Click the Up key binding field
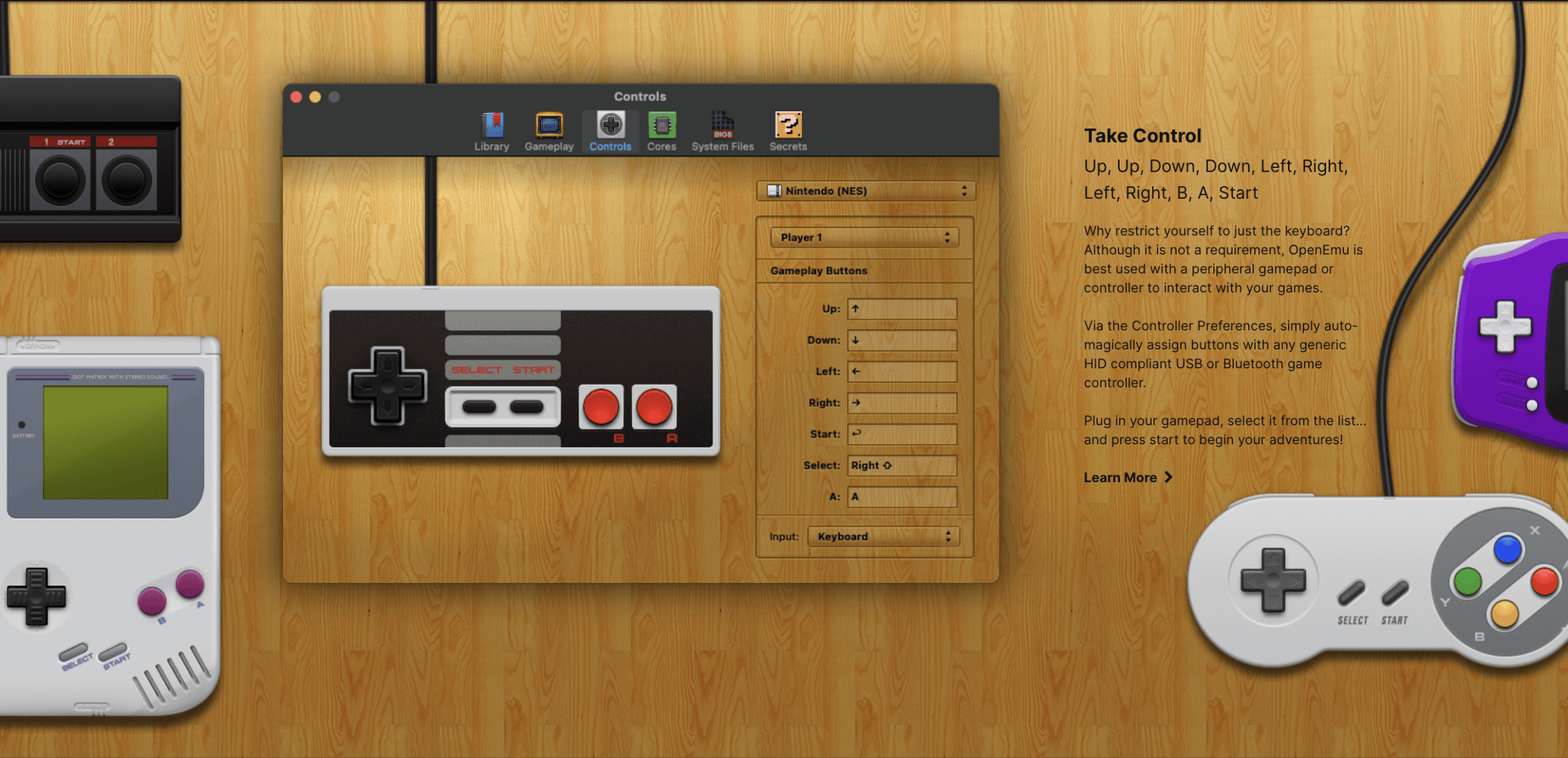The width and height of the screenshot is (1568, 758). [x=902, y=309]
